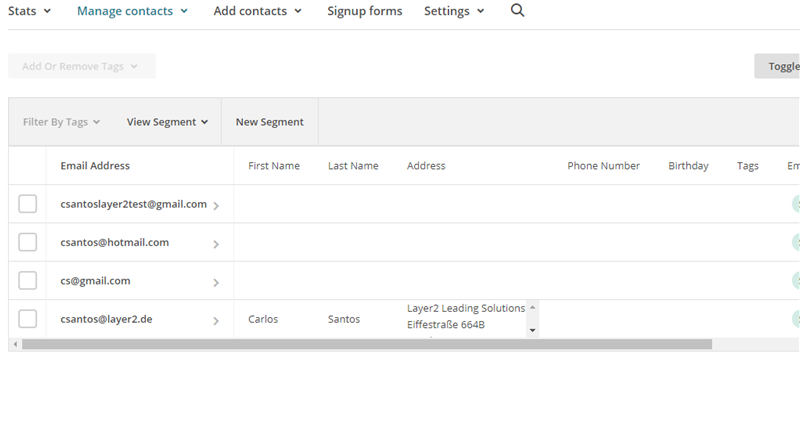Select checkbox for csantoslayer2test@gmail.com

click(28, 204)
